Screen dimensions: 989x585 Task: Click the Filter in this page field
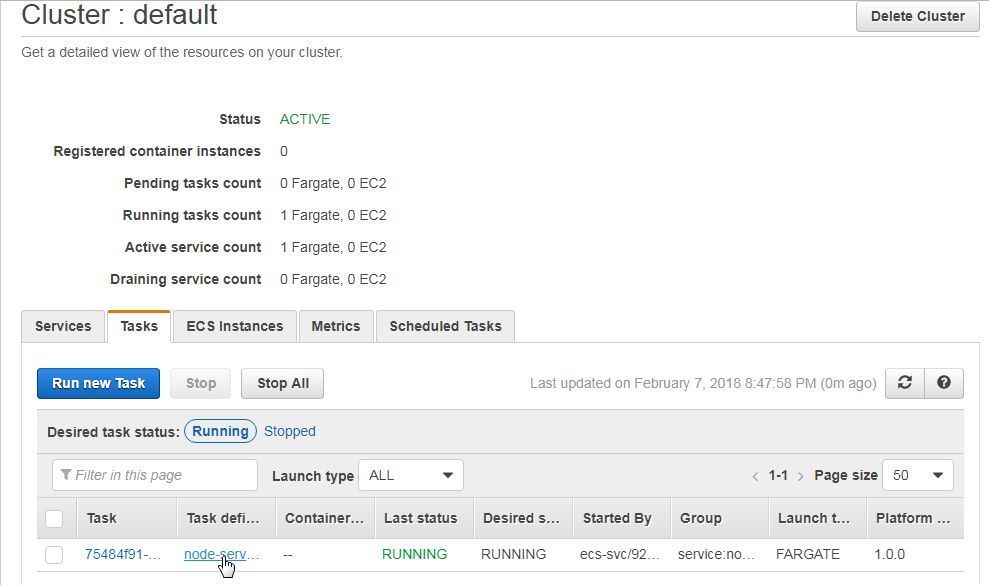click(x=155, y=475)
